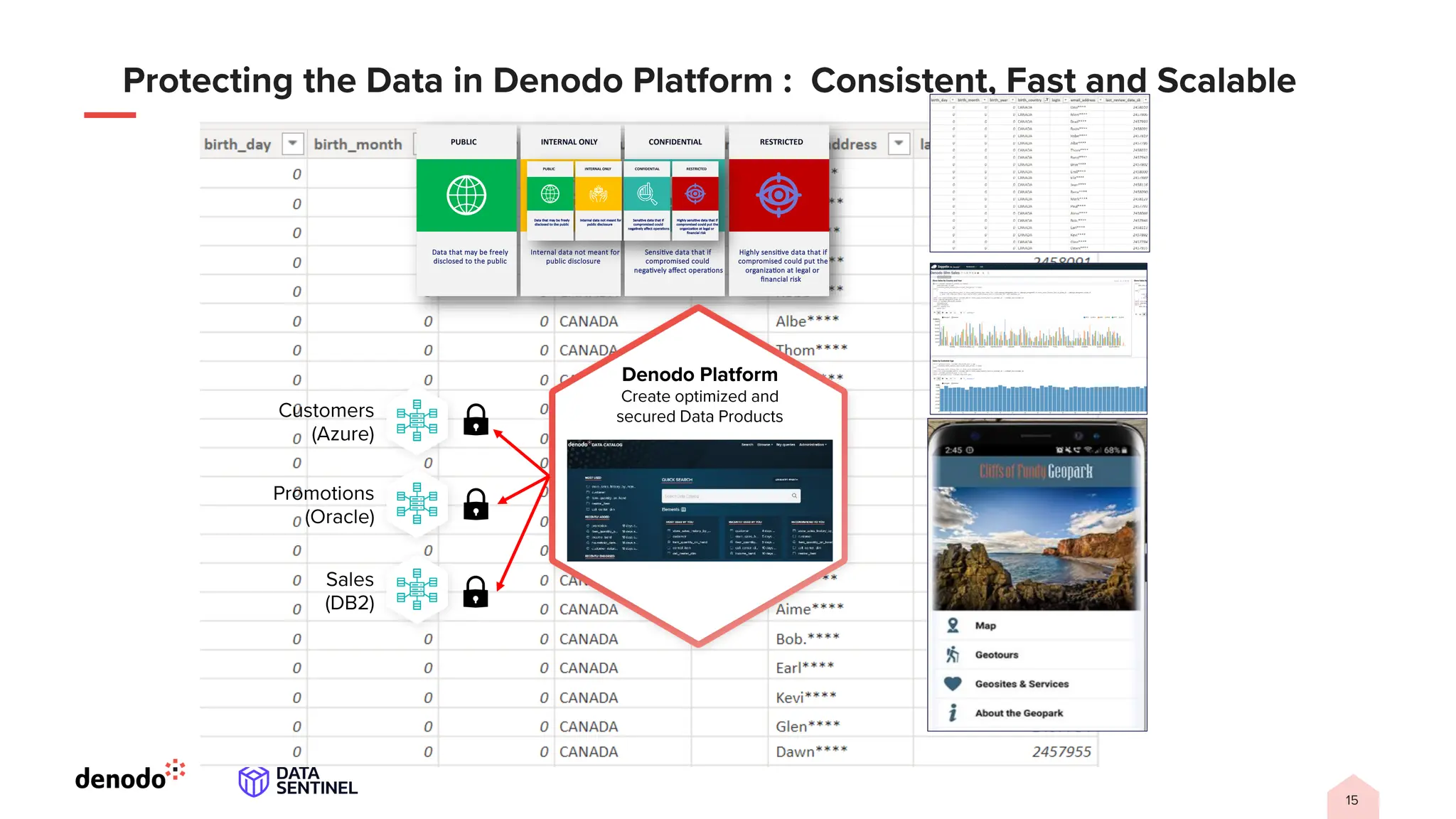1456x819 pixels.
Task: Click the magnifier icon in Quick Search box
Action: [794, 496]
